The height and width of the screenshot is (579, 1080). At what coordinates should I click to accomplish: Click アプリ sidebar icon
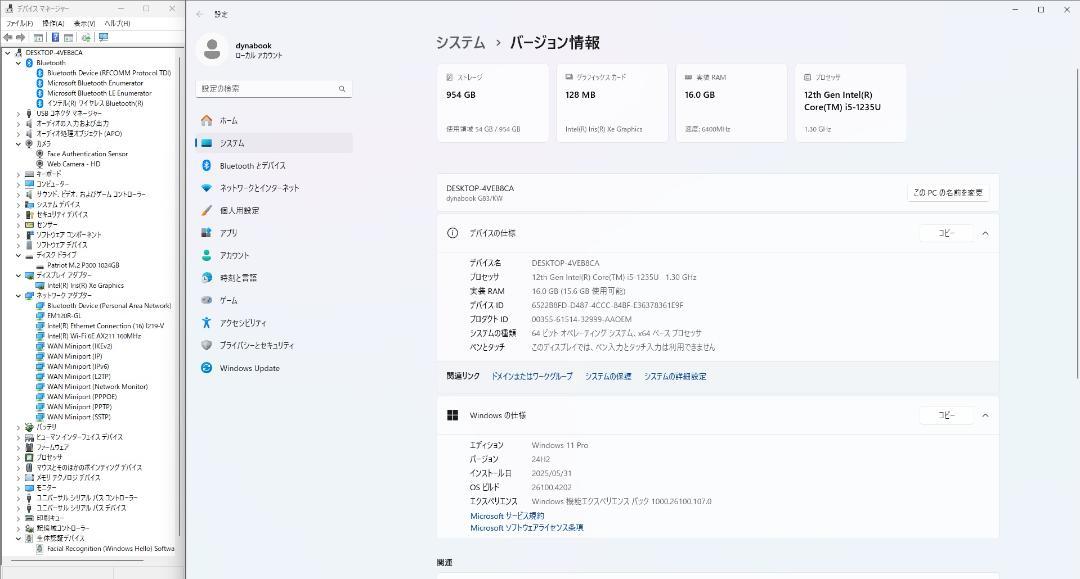(x=207, y=233)
